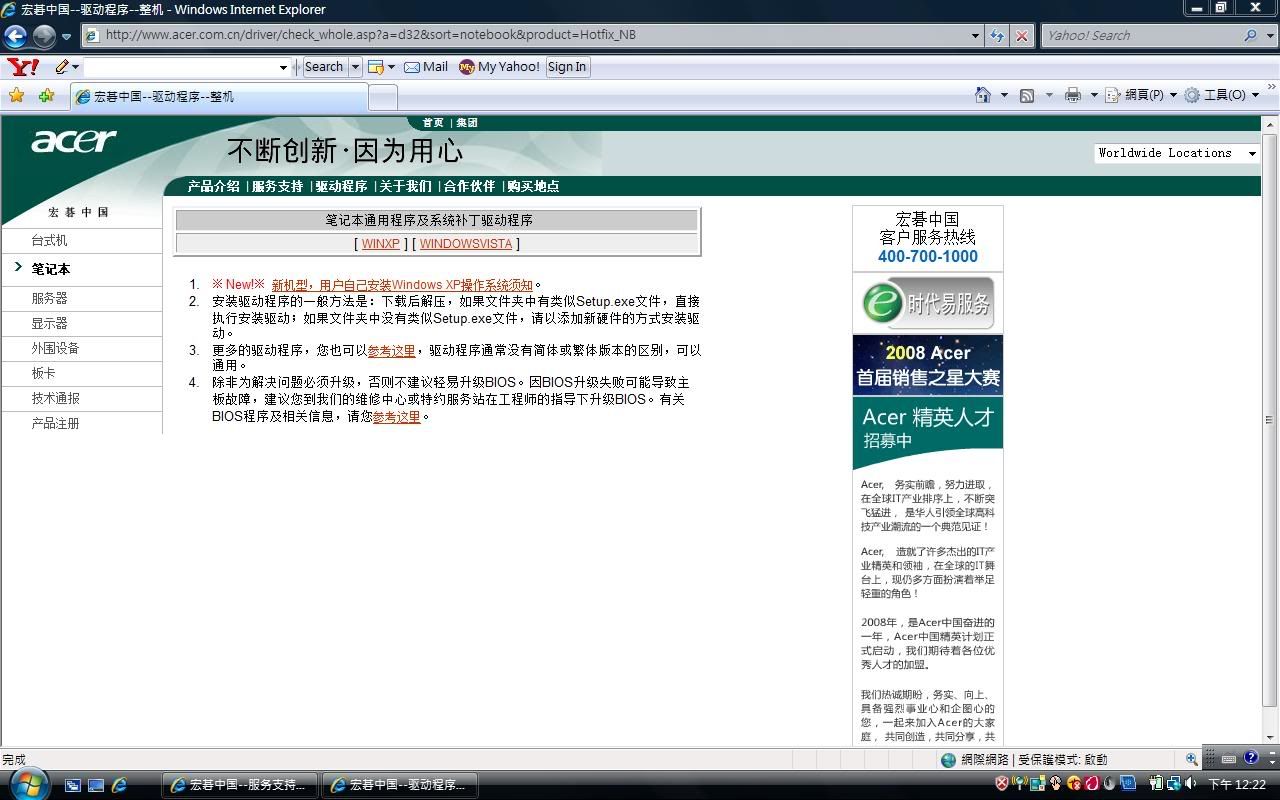Open the 工具(O) tools menu

(1221, 95)
